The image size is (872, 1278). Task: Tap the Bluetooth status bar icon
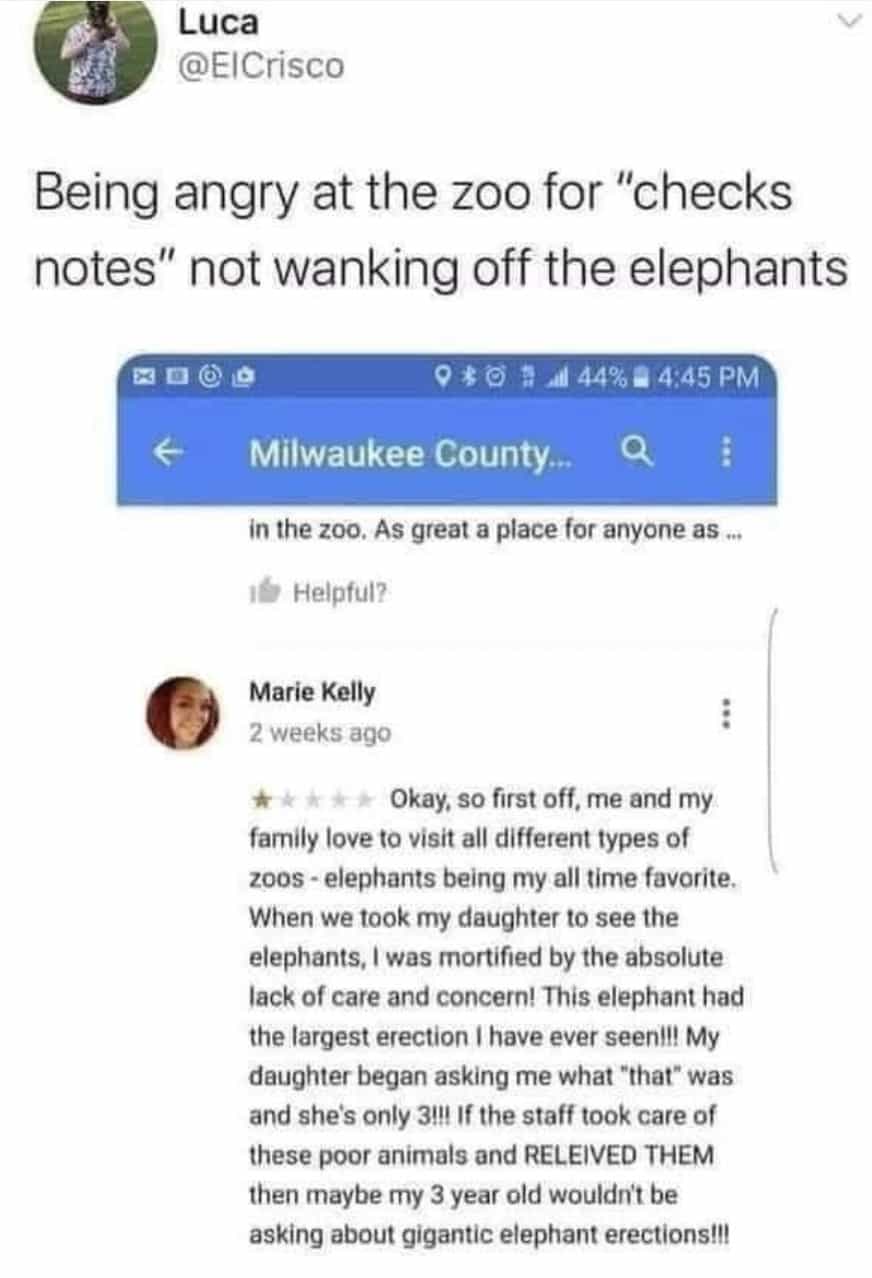coord(469,378)
